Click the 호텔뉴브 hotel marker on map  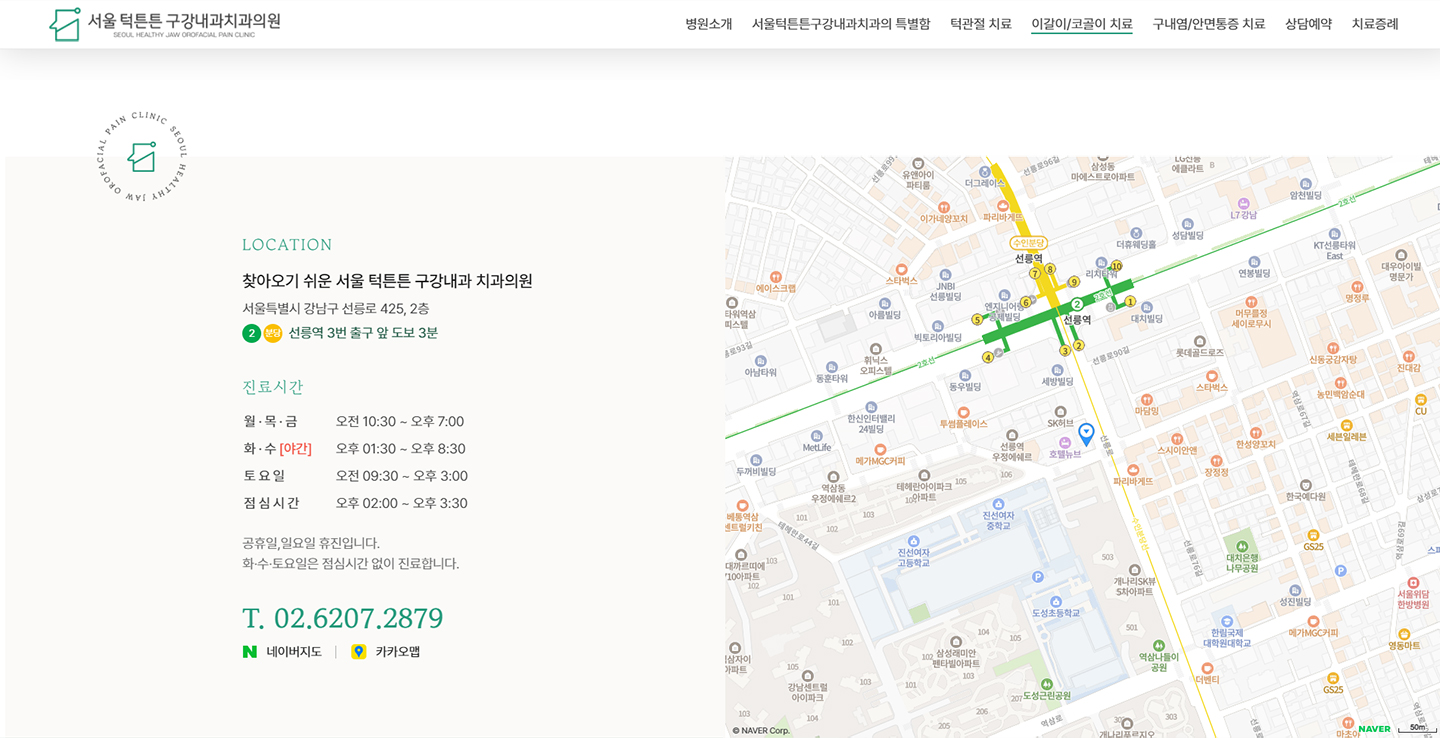tap(1065, 442)
